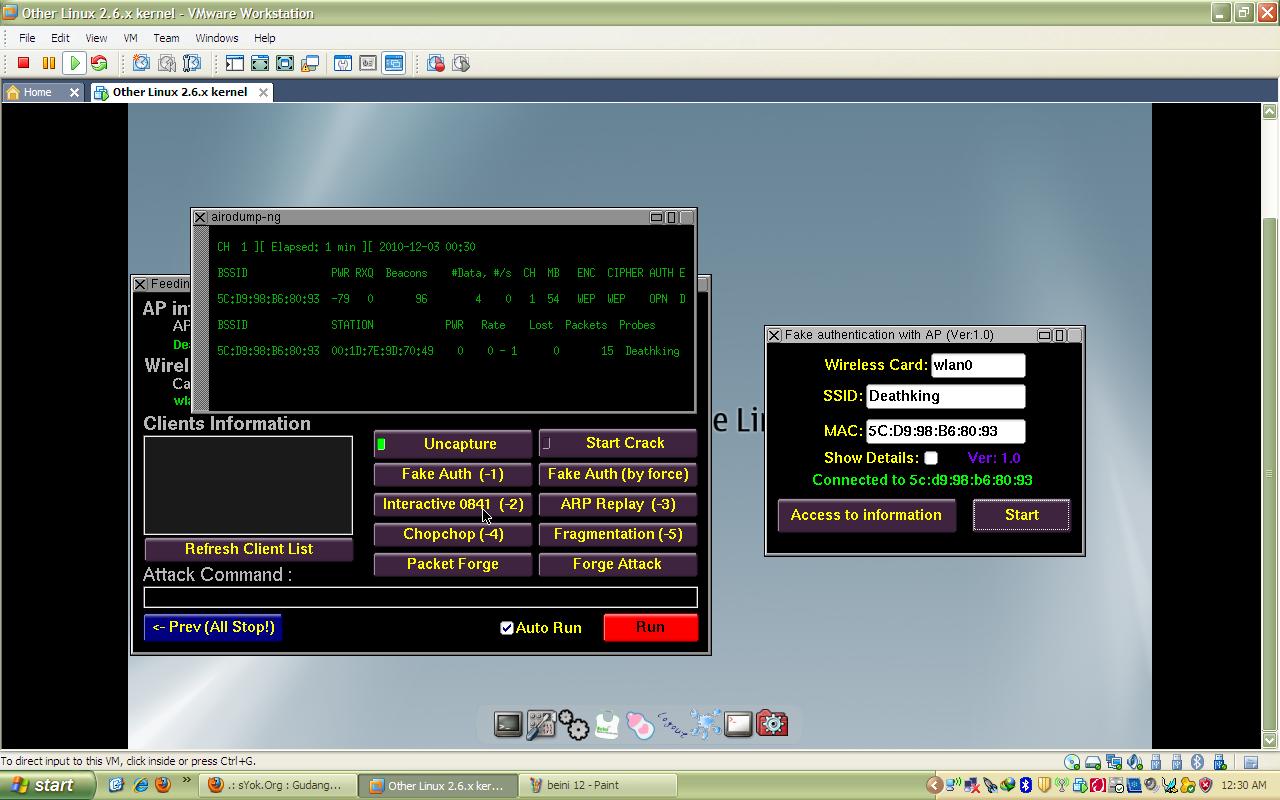Launch the red screenshot camera dock icon
This screenshot has height=800, width=1280.
pos(772,723)
